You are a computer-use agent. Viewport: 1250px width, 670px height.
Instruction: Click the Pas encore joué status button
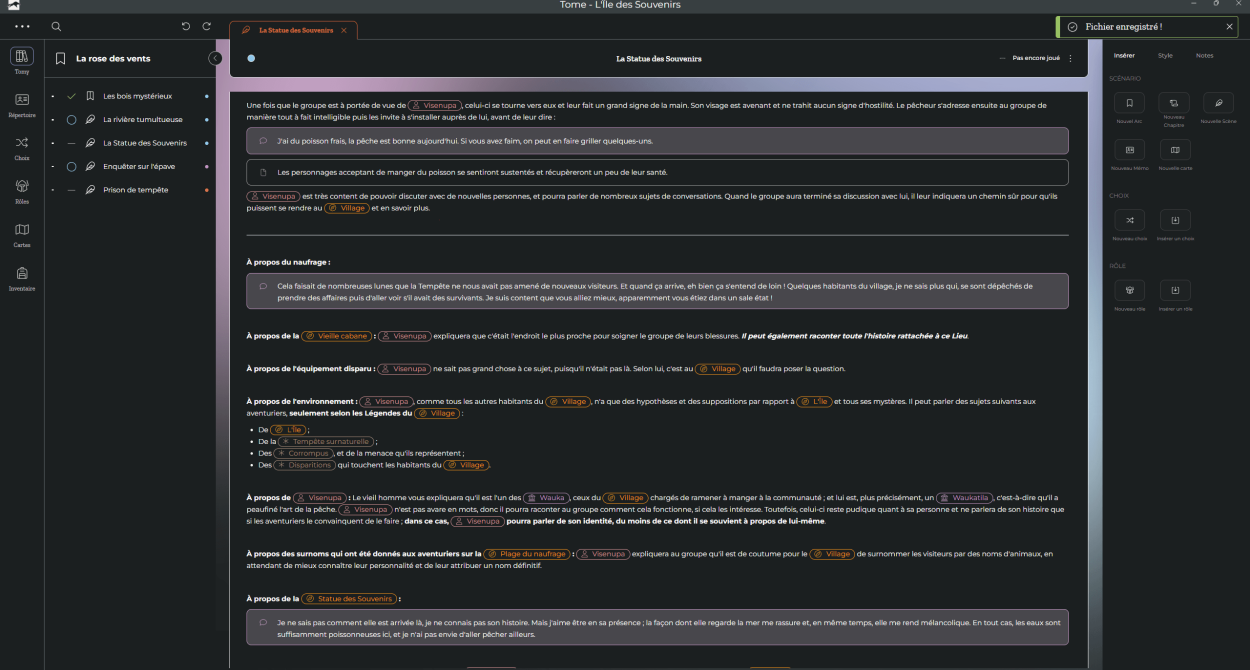click(1034, 59)
